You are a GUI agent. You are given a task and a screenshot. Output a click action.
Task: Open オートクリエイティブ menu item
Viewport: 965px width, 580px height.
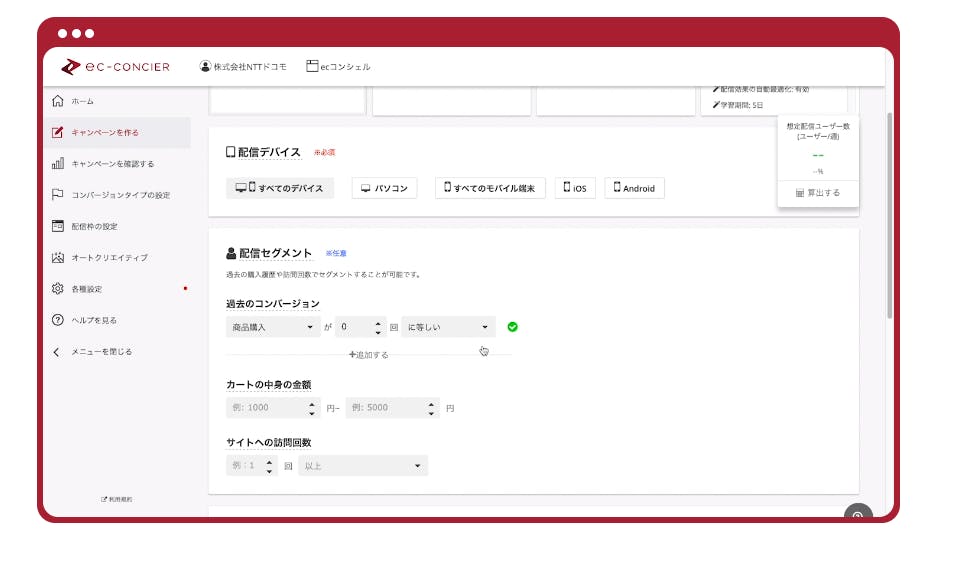tap(110, 258)
